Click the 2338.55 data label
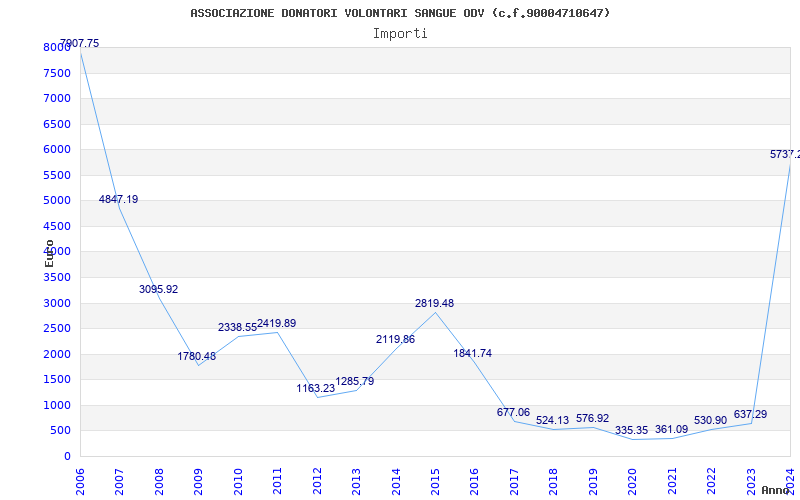 pos(237,328)
